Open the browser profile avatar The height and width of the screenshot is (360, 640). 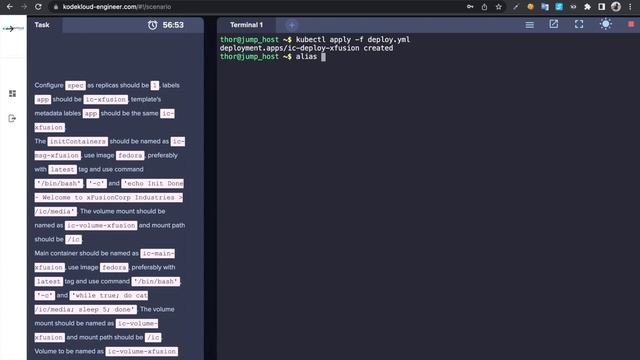pyautogui.click(x=616, y=7)
